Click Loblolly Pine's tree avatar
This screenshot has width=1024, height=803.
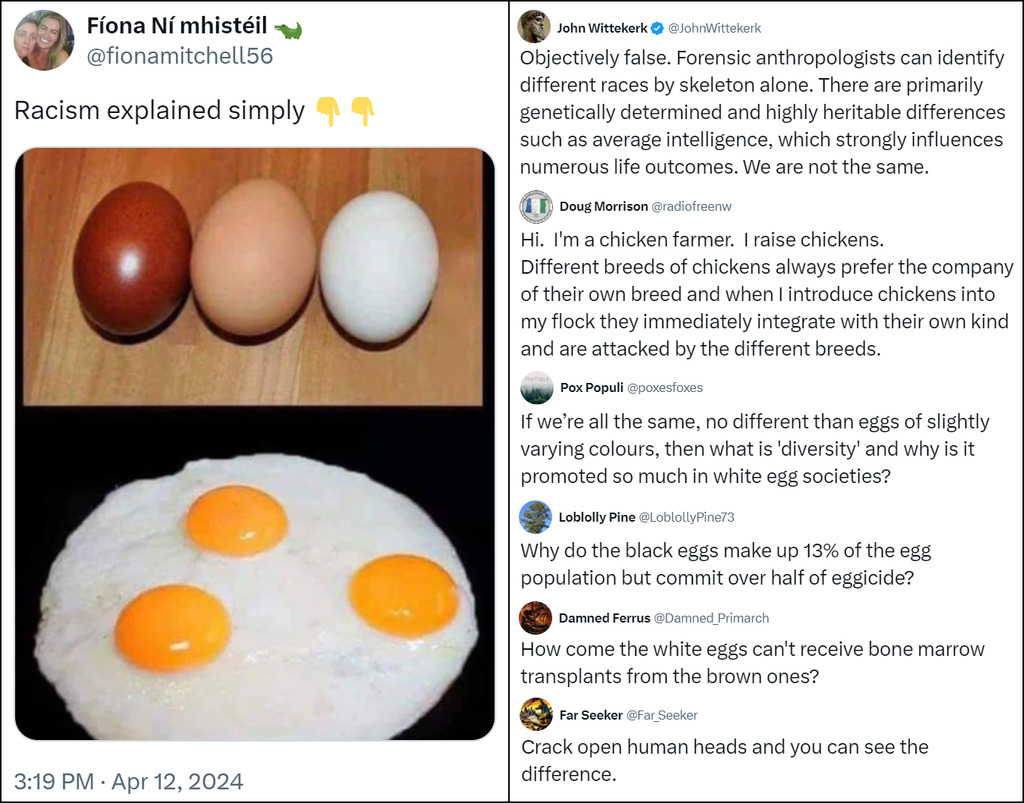(536, 517)
